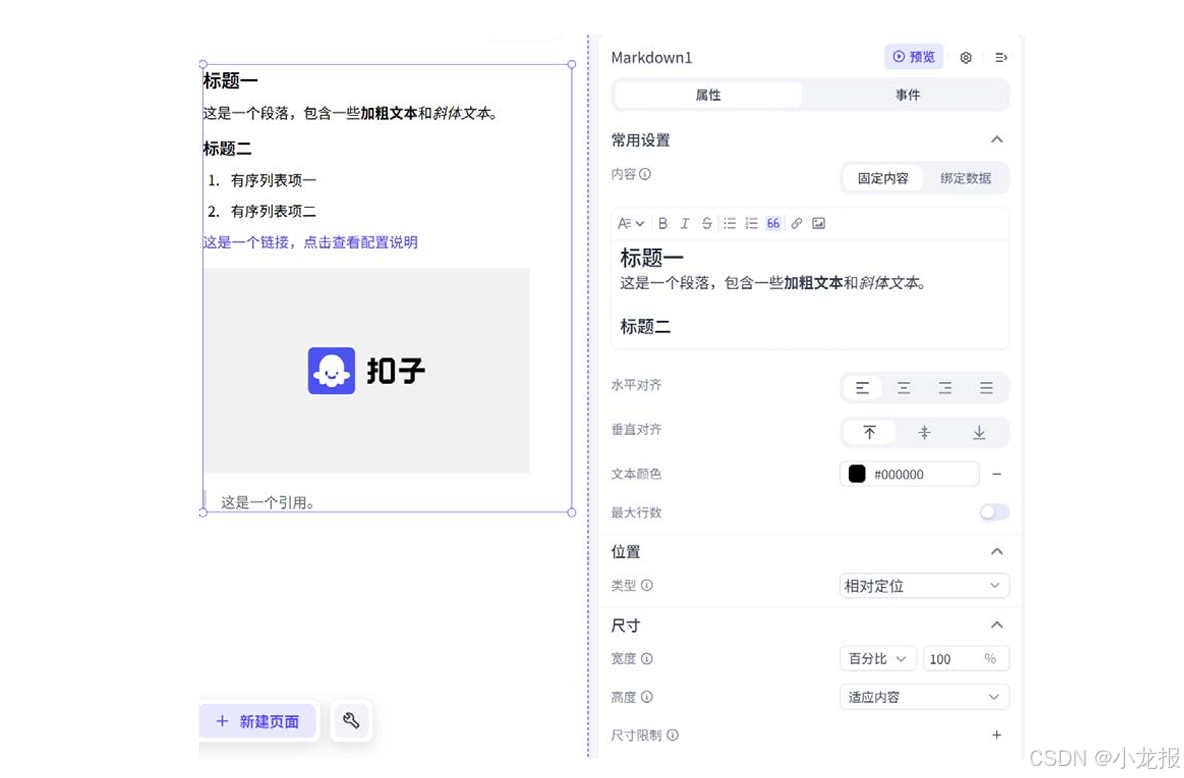Open the wrench tool button on the canvas
Viewport: 1184px width, 778px height.
pos(351,721)
